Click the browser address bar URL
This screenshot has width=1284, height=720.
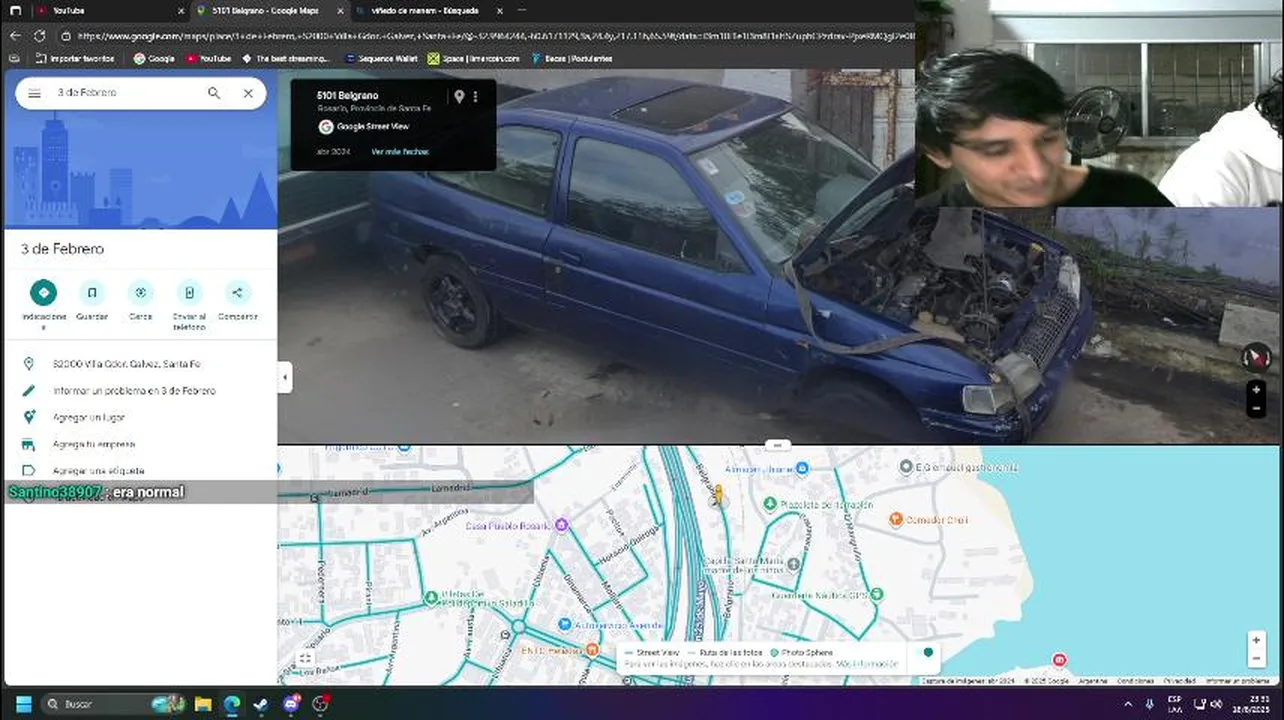coord(495,35)
